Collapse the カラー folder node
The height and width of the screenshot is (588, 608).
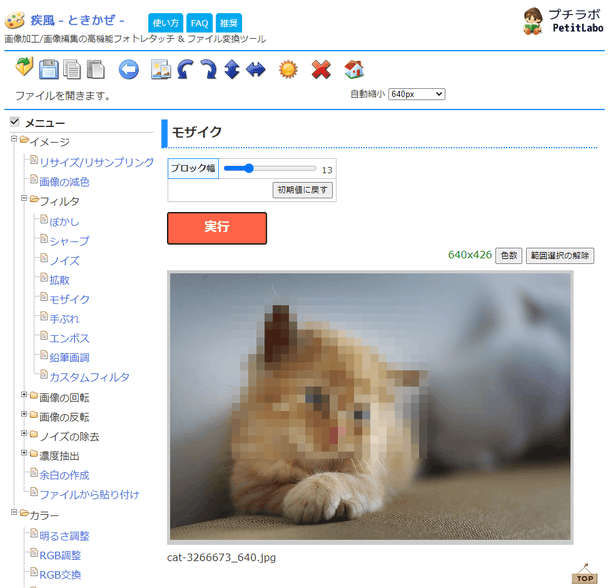click(x=14, y=512)
